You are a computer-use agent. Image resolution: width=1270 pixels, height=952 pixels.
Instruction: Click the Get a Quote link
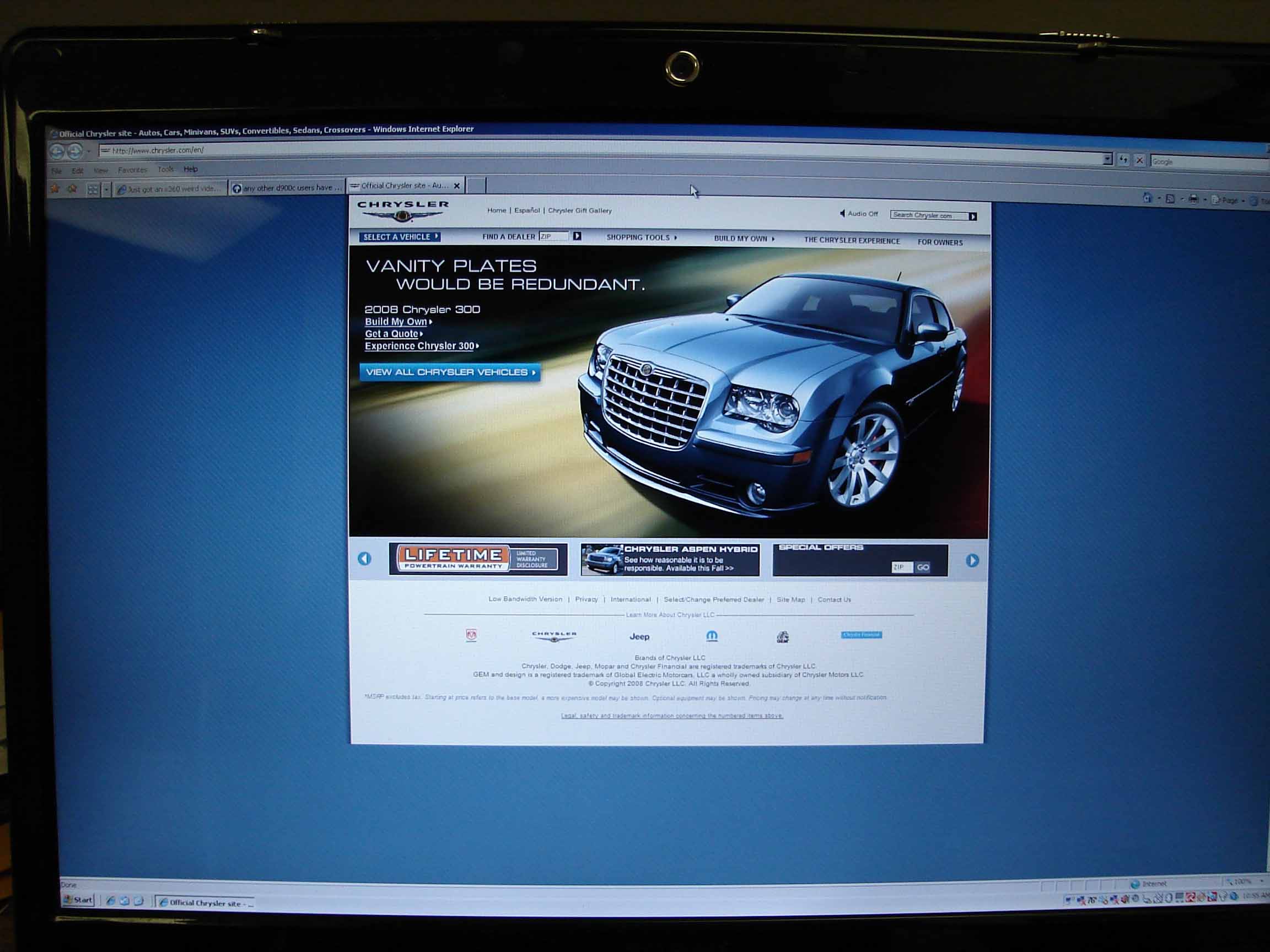click(x=393, y=334)
